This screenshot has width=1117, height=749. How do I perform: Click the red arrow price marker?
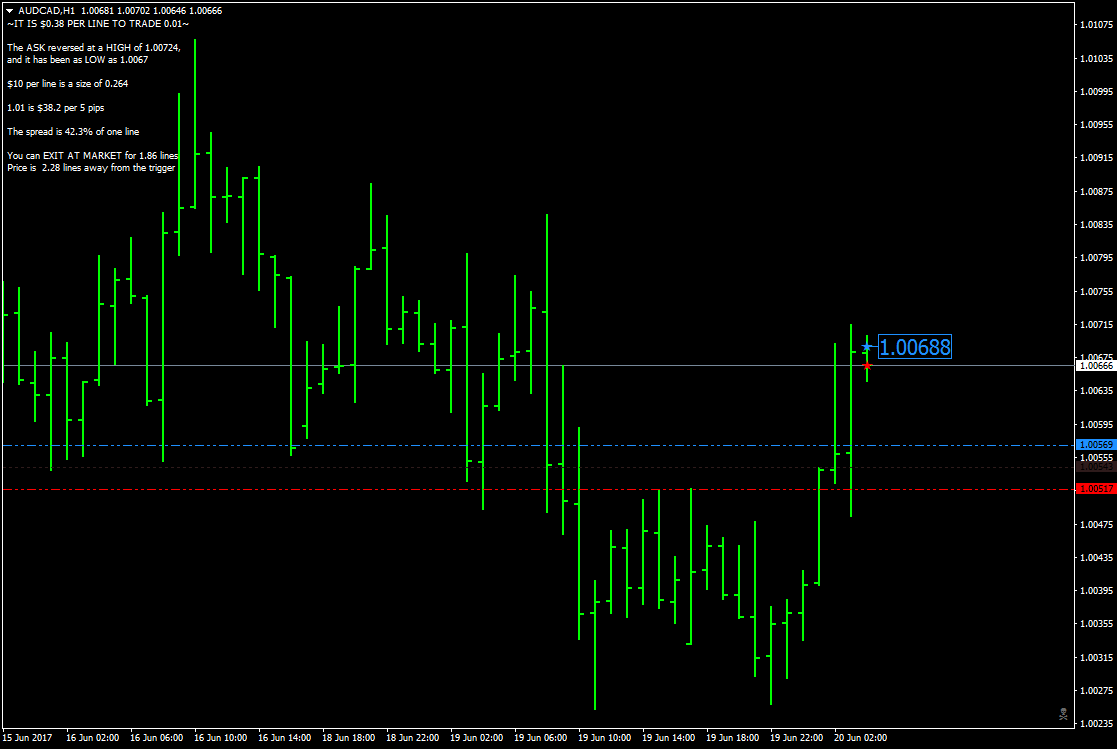tap(866, 368)
